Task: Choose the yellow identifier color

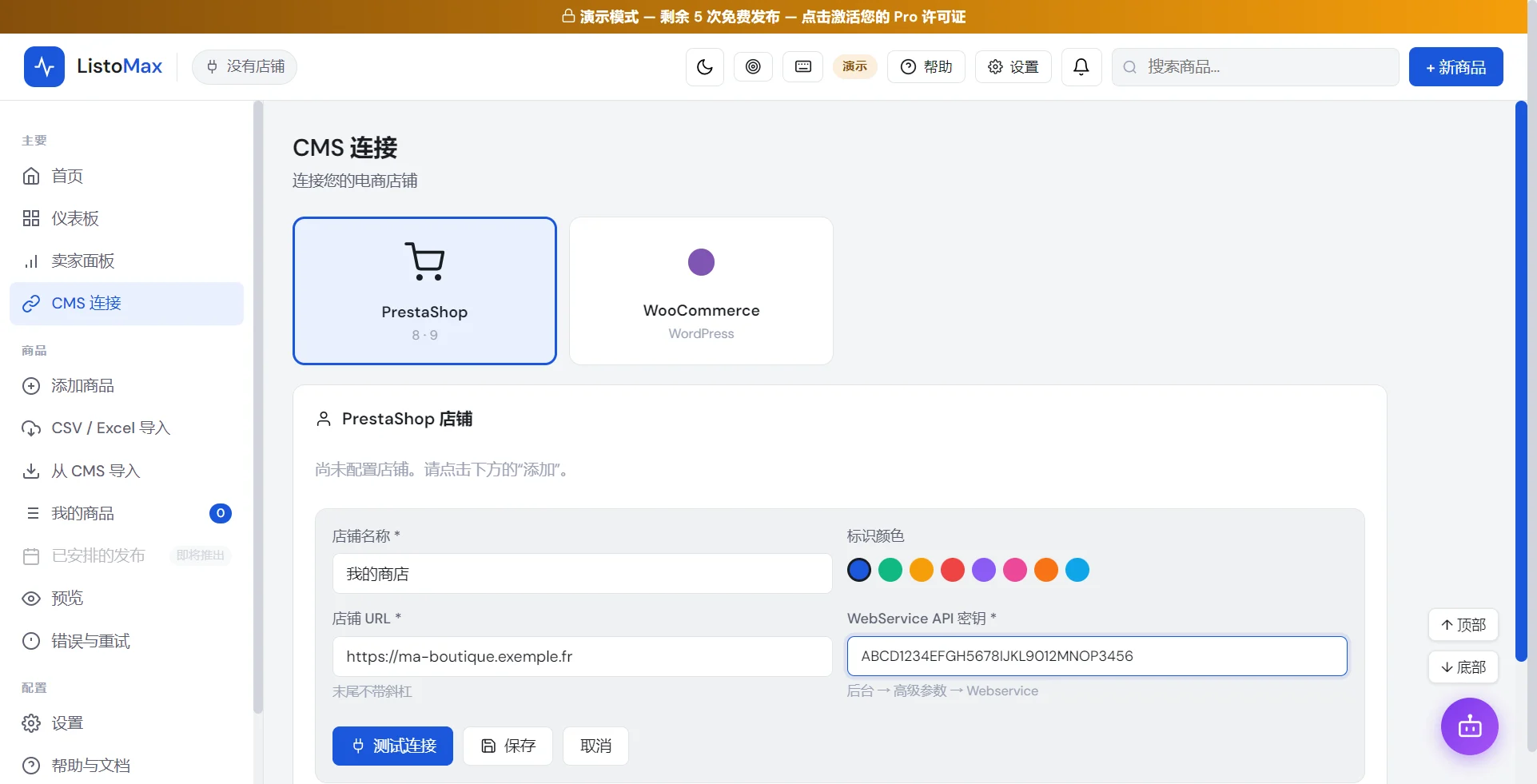Action: pyautogui.click(x=922, y=570)
